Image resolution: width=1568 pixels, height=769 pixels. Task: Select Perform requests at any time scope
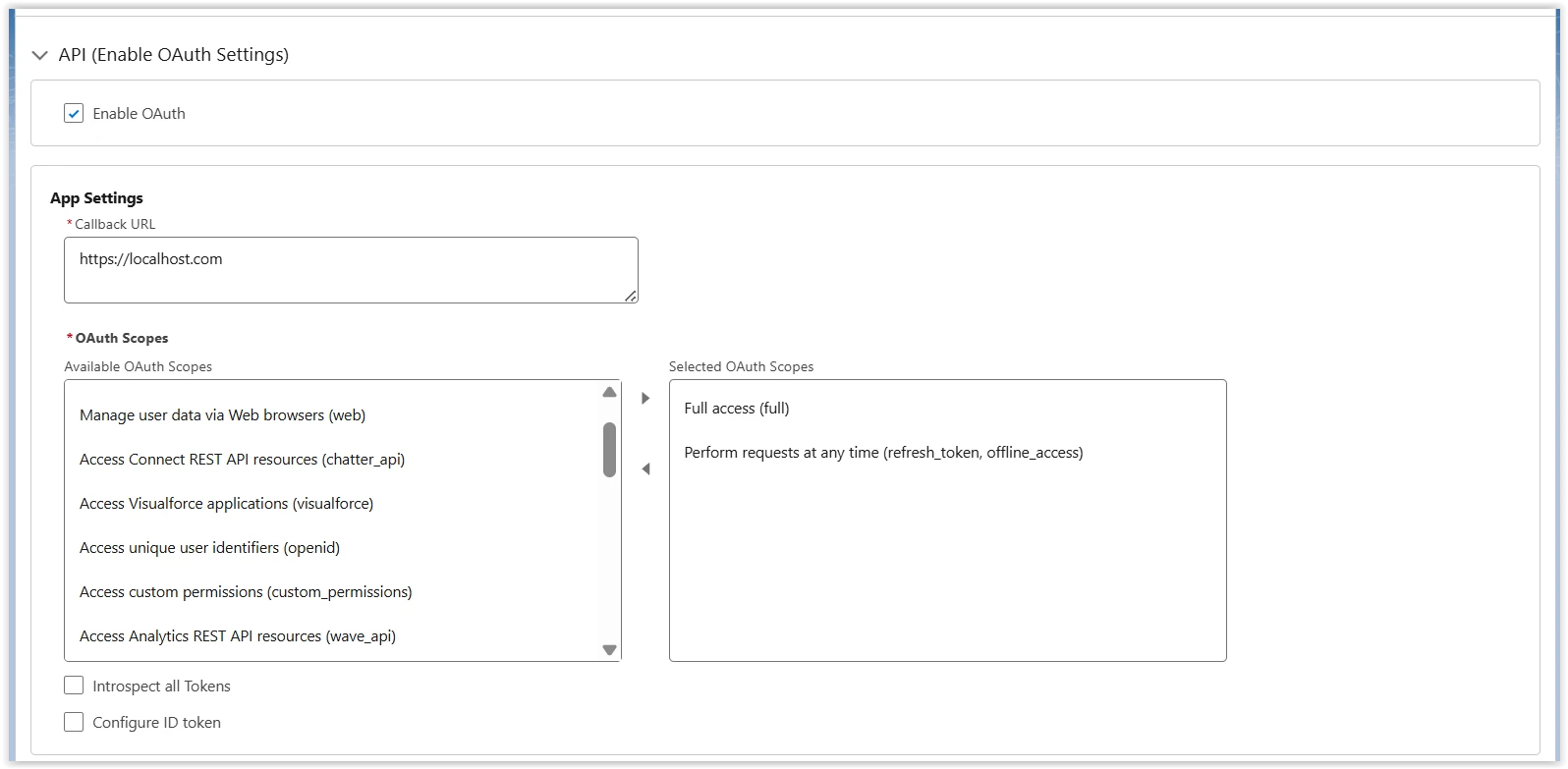pos(883,453)
